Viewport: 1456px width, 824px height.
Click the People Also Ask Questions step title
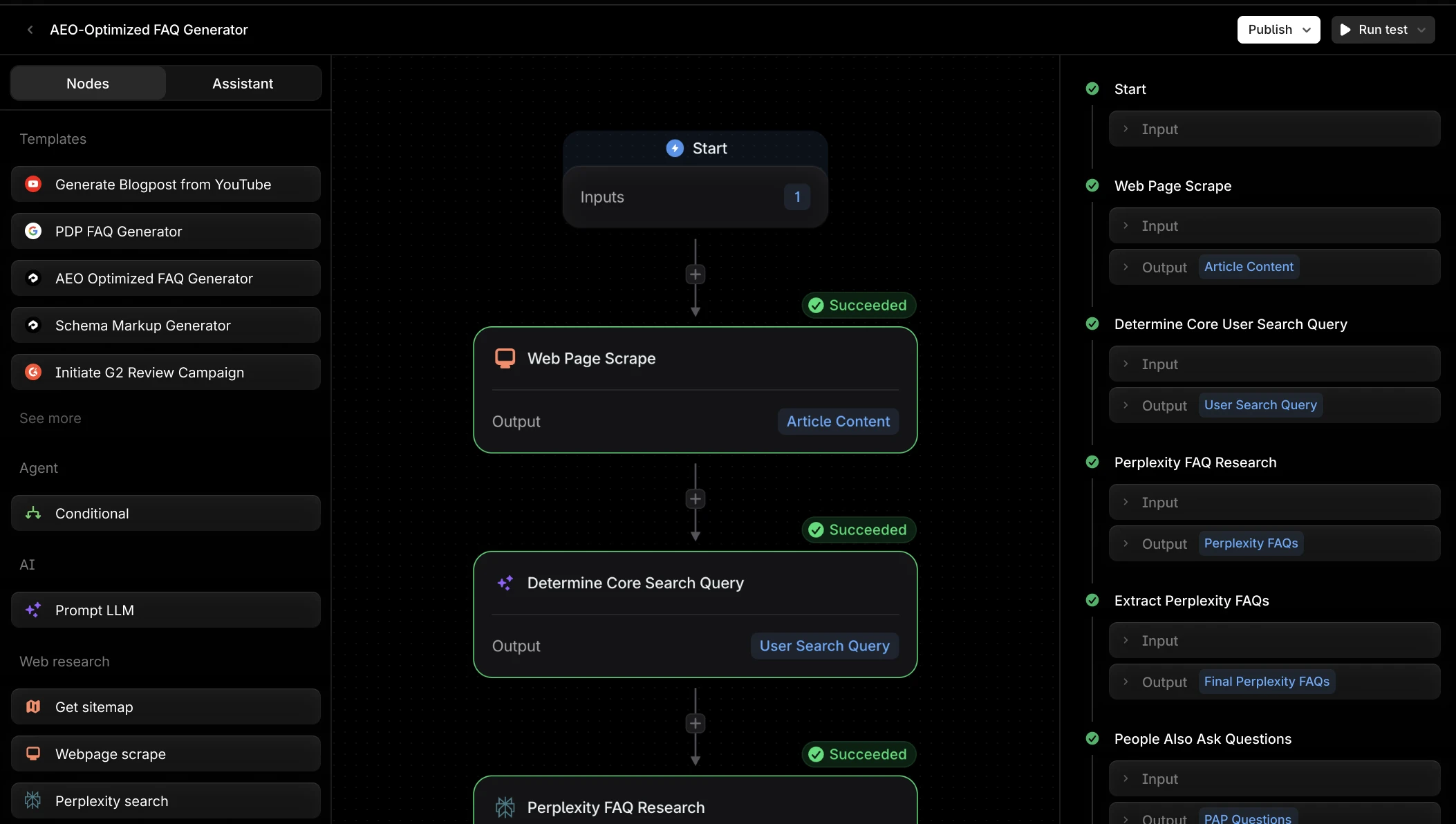1203,738
